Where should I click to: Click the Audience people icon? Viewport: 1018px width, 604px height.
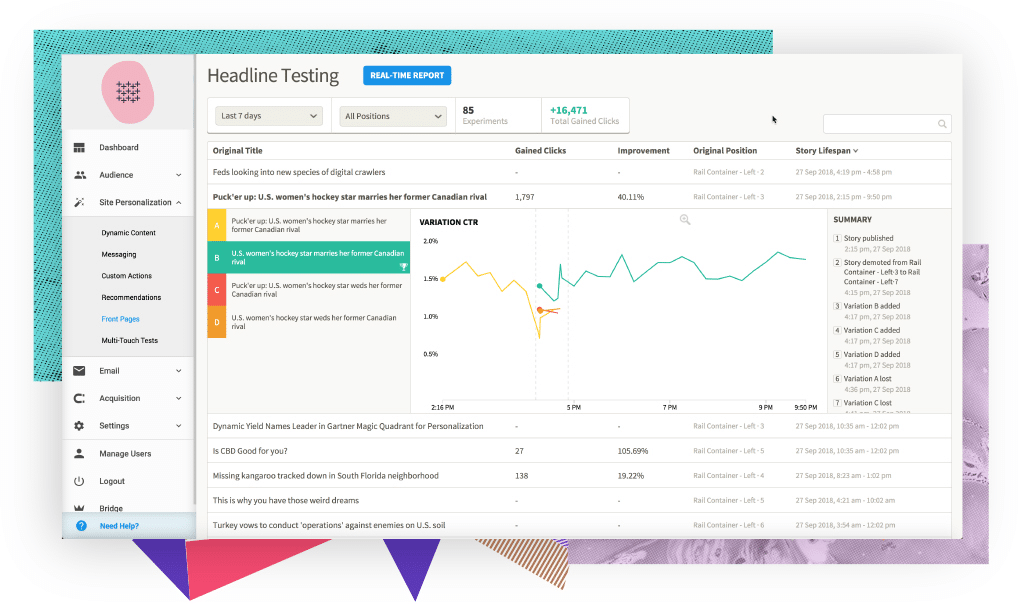(80, 175)
